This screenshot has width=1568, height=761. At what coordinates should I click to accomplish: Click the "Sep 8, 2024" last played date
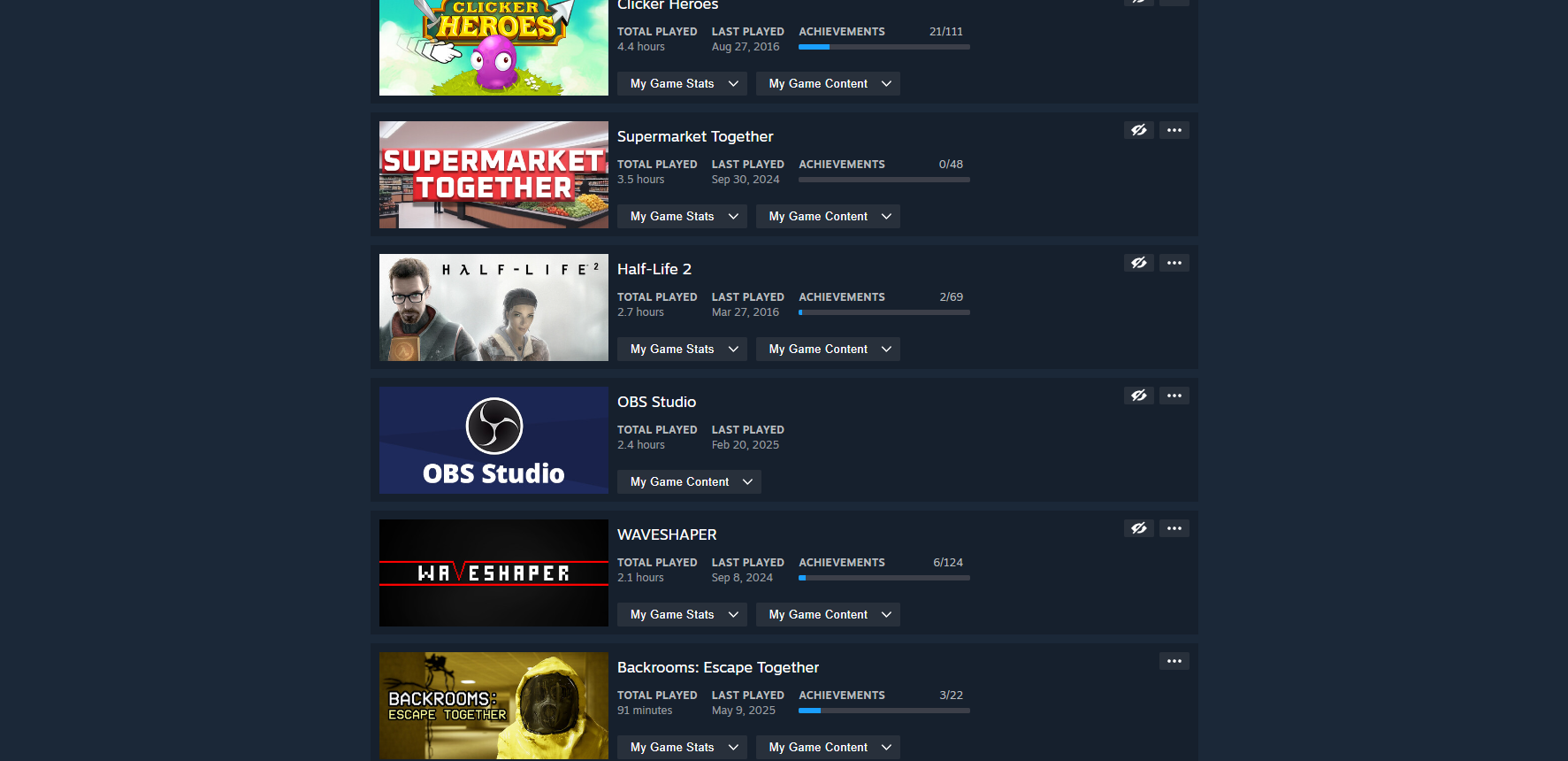tap(742, 578)
